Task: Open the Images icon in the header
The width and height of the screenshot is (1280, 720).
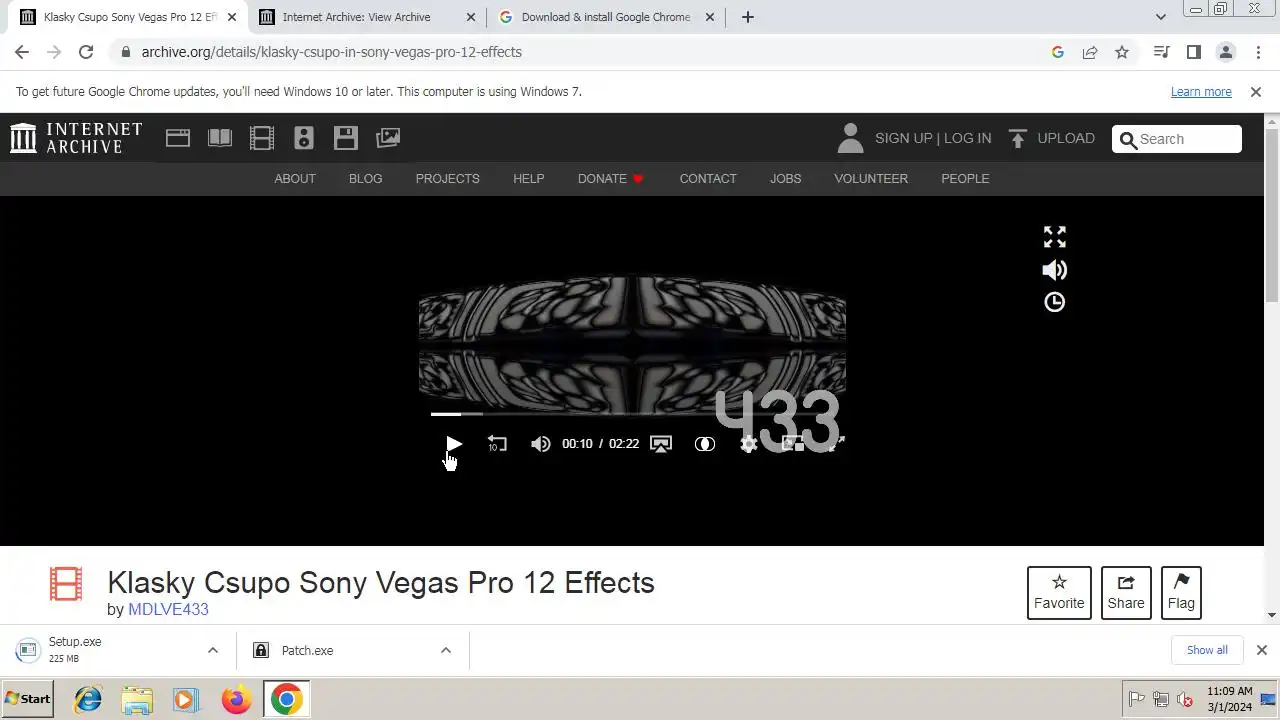Action: tap(388, 138)
